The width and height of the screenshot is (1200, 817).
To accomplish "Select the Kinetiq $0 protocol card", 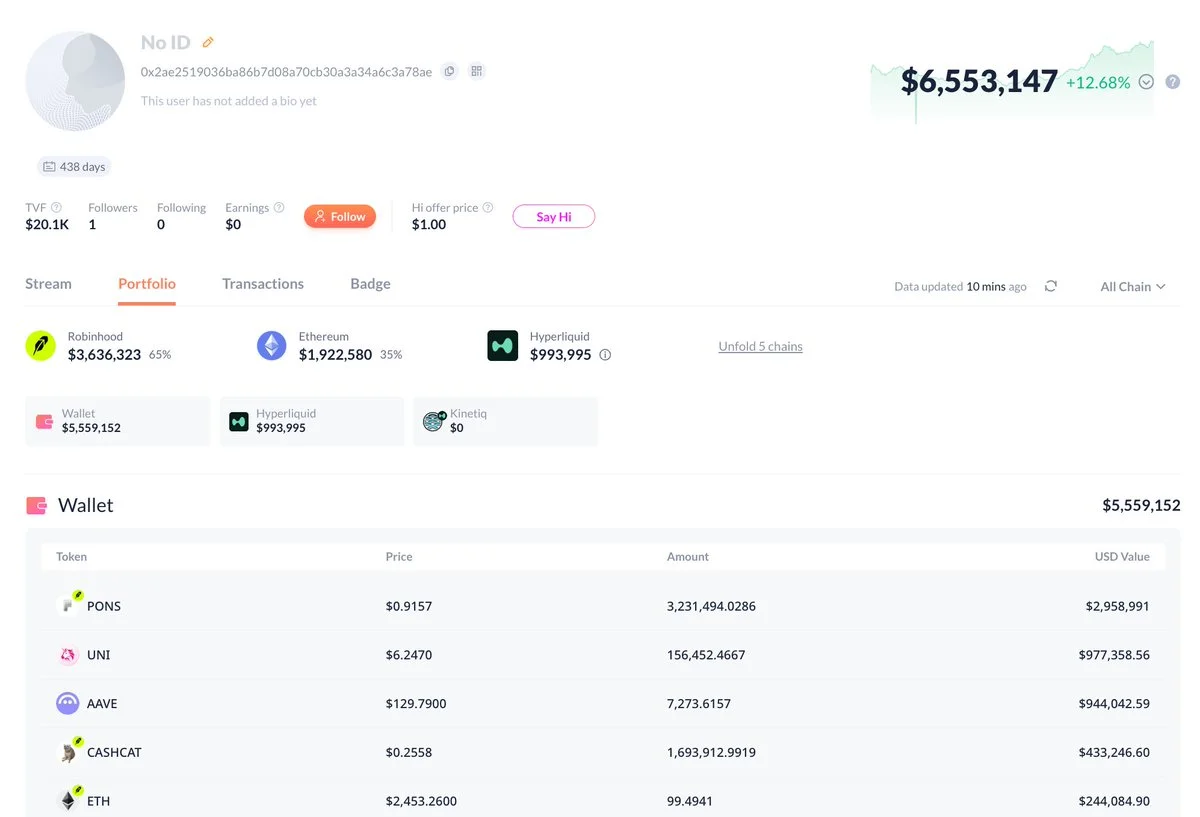I will [x=506, y=421].
